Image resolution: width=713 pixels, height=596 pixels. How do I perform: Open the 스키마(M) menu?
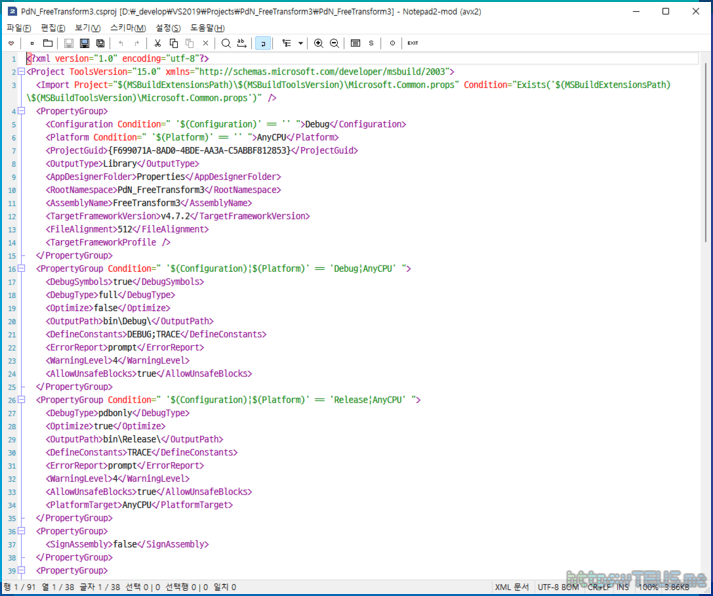(128, 28)
